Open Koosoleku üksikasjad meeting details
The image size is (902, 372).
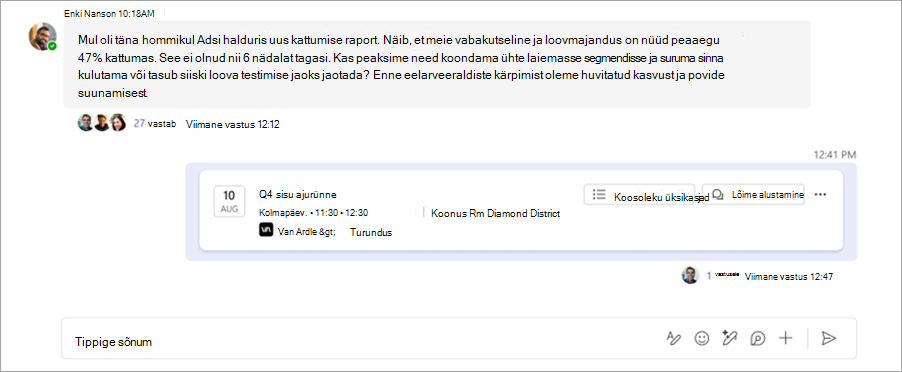point(639,194)
